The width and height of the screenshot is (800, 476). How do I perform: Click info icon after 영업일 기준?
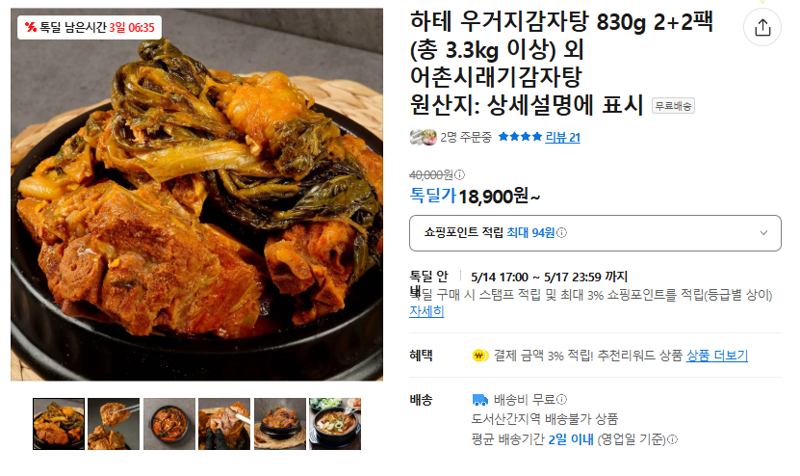click(x=672, y=439)
